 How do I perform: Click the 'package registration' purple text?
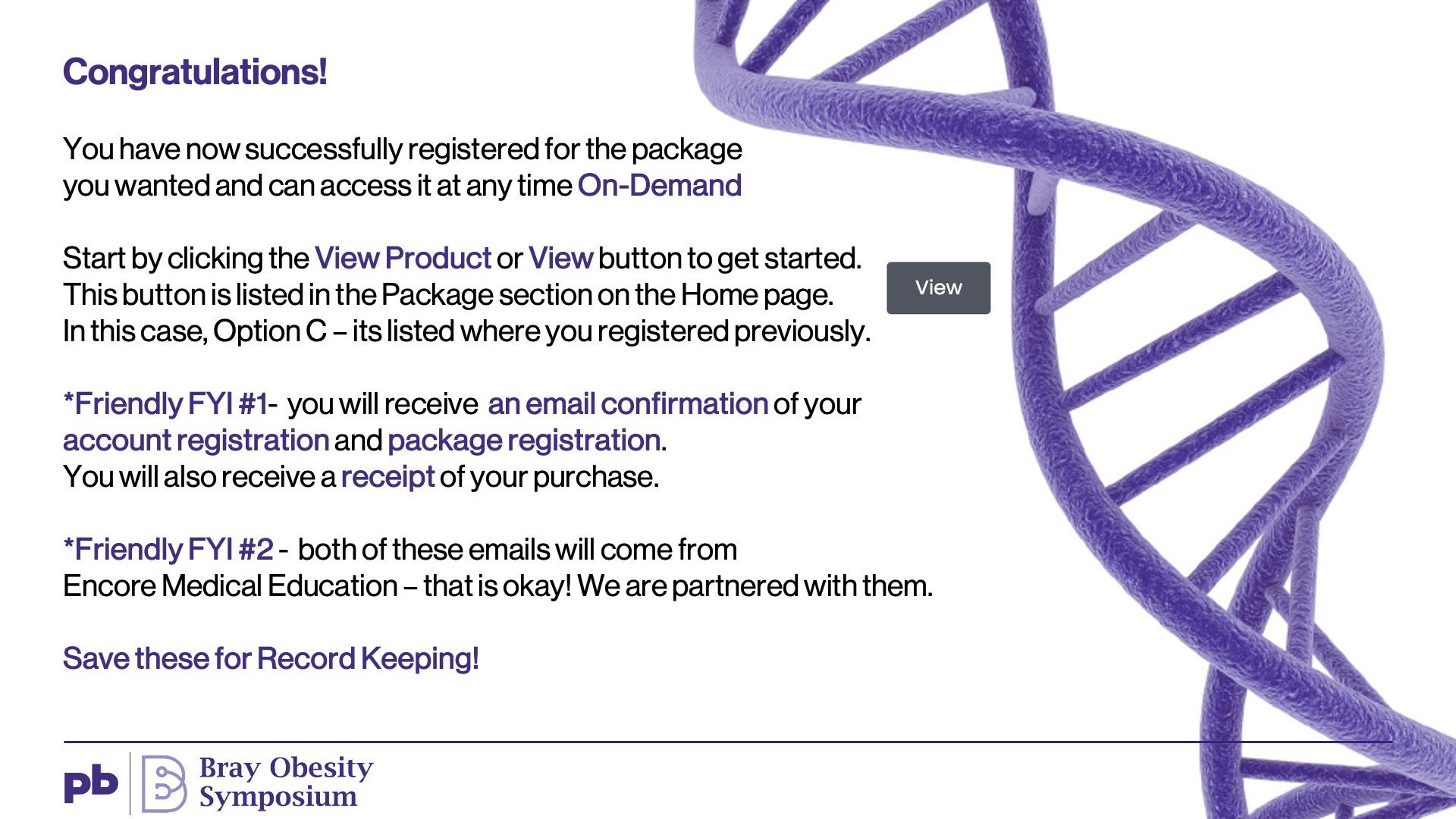[x=524, y=441]
